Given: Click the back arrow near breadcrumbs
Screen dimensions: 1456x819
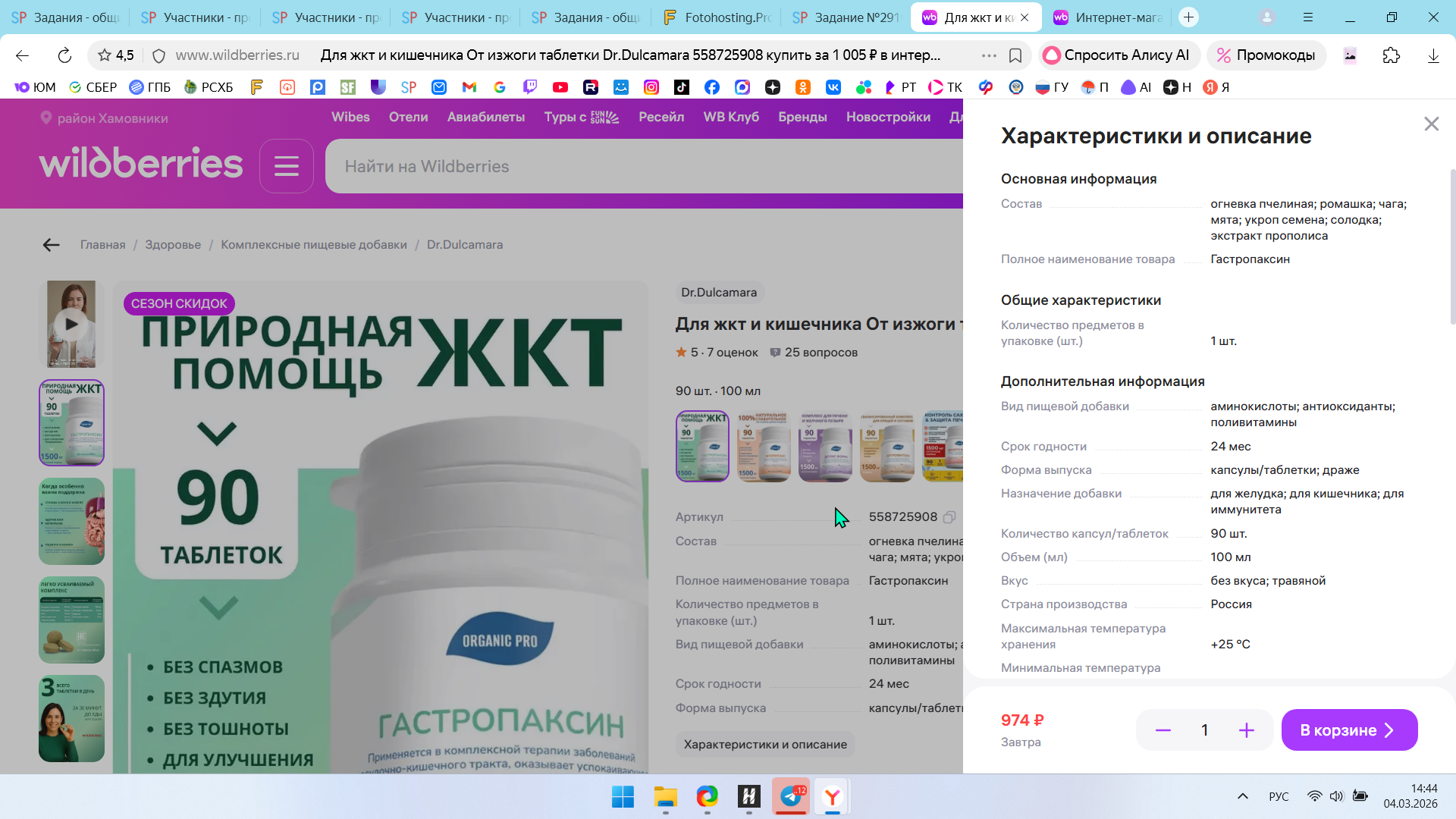Looking at the screenshot, I should (x=51, y=245).
